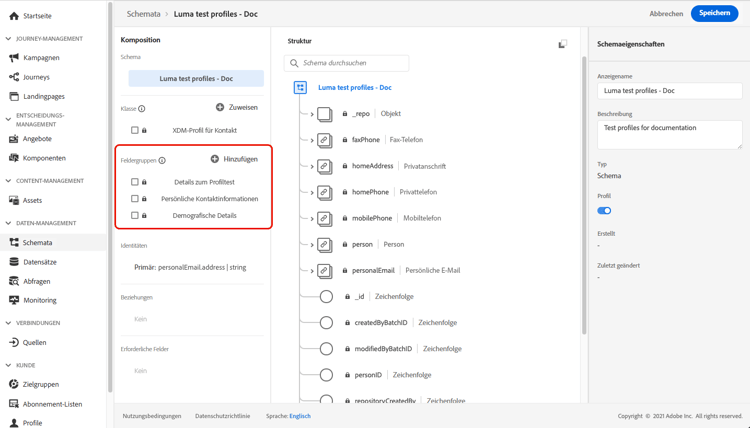Click the plus icon beside Zuweisen
The image size is (750, 428).
pyautogui.click(x=220, y=107)
